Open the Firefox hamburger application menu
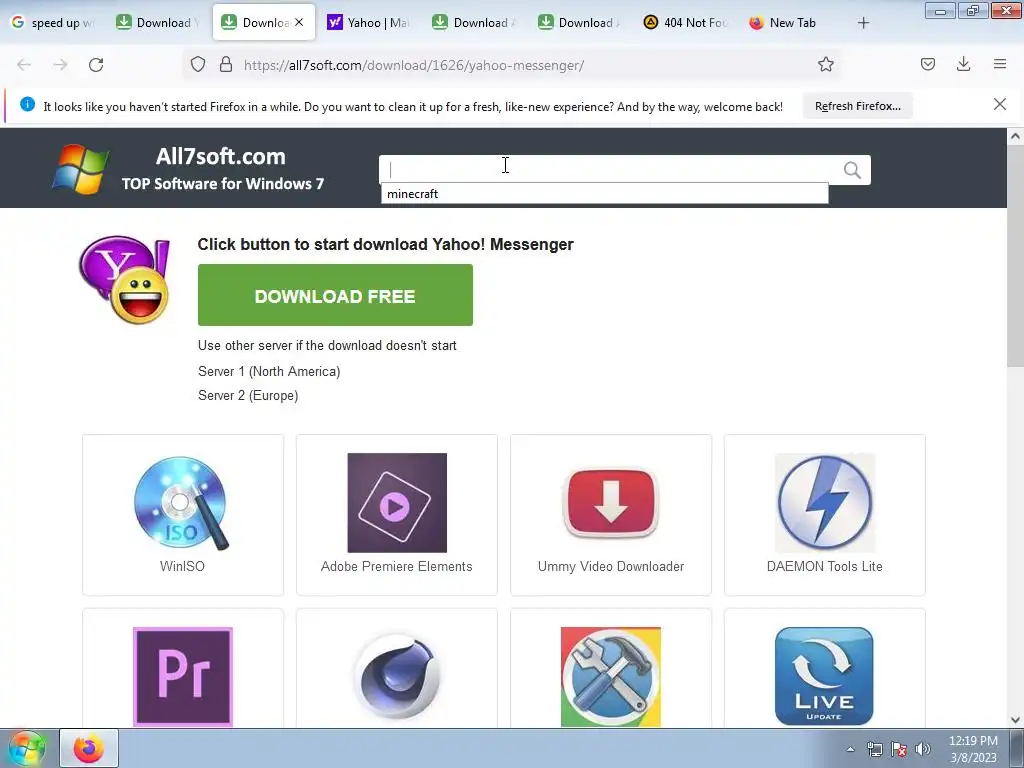The height and width of the screenshot is (768, 1024). pyautogui.click(x=1000, y=64)
